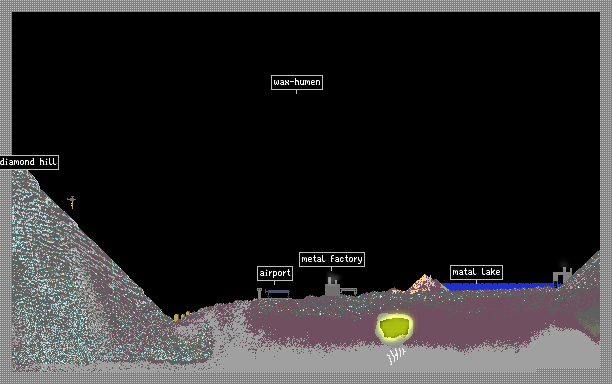612x384 pixels.
Task: Click the glowing yellow underground blob
Action: (x=395, y=327)
